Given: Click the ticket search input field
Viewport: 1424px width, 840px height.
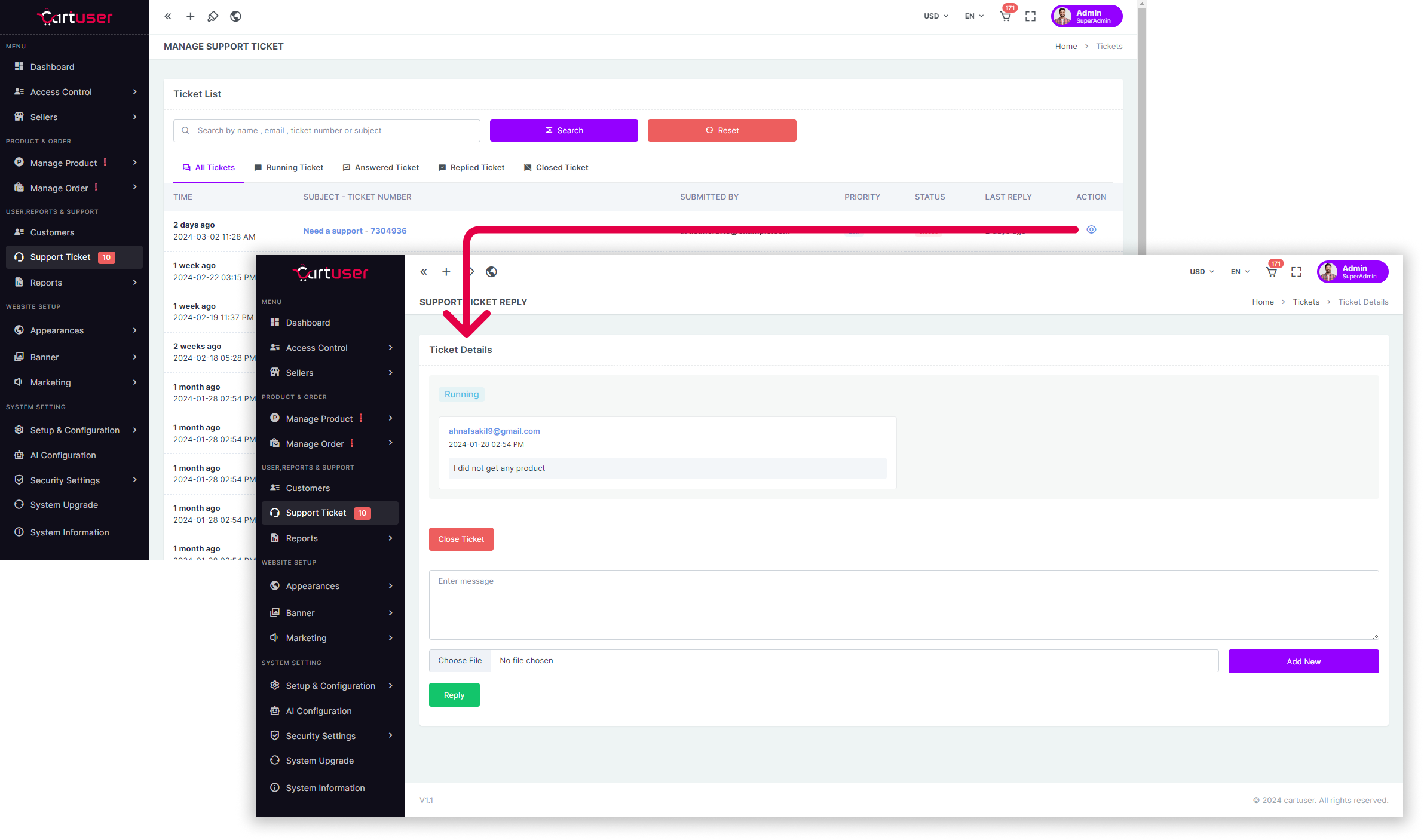Looking at the screenshot, I should (x=327, y=131).
